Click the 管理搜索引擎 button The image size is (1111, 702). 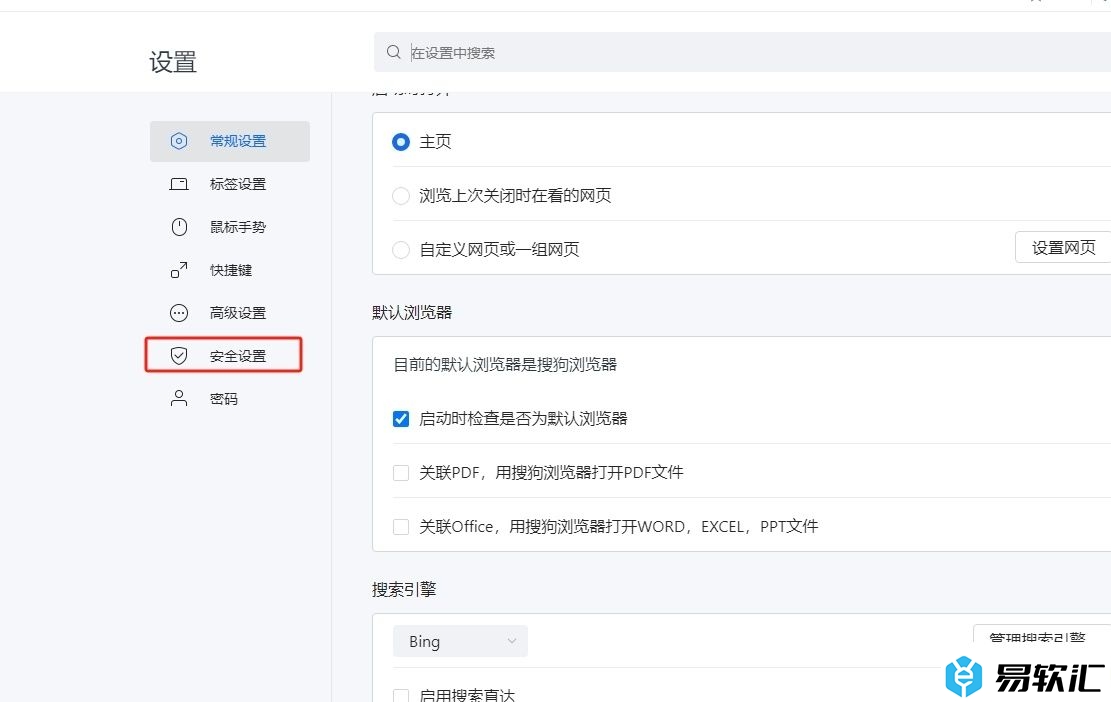[1042, 636]
